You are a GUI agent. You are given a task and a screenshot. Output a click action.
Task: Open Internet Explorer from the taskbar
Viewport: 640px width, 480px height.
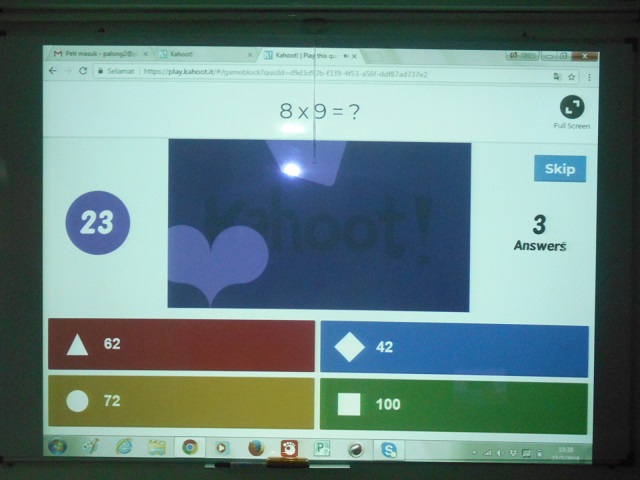pyautogui.click(x=124, y=446)
